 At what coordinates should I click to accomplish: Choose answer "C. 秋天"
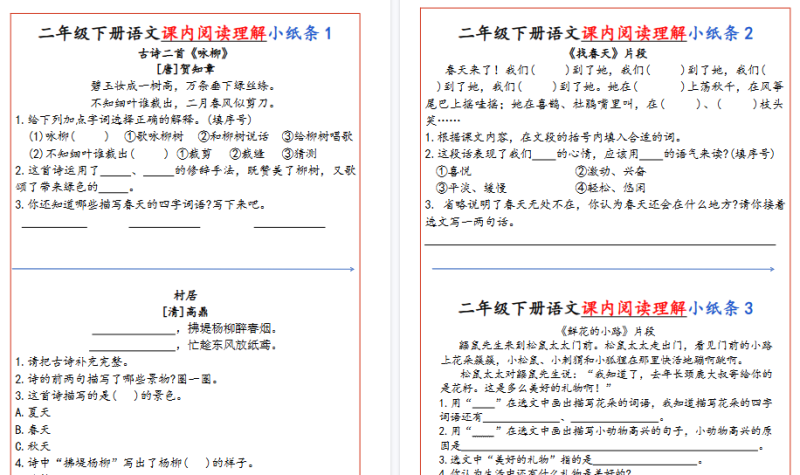tap(33, 446)
